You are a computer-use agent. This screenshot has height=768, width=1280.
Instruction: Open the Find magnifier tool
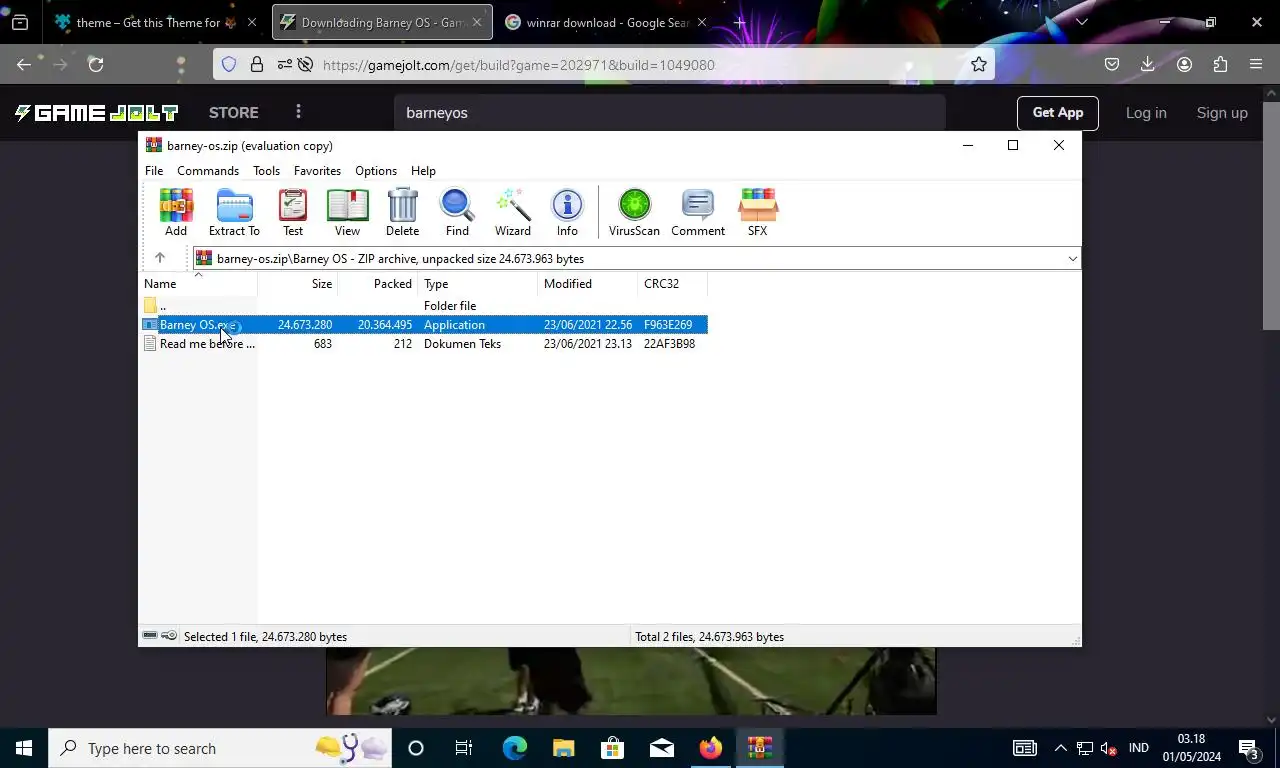457,212
